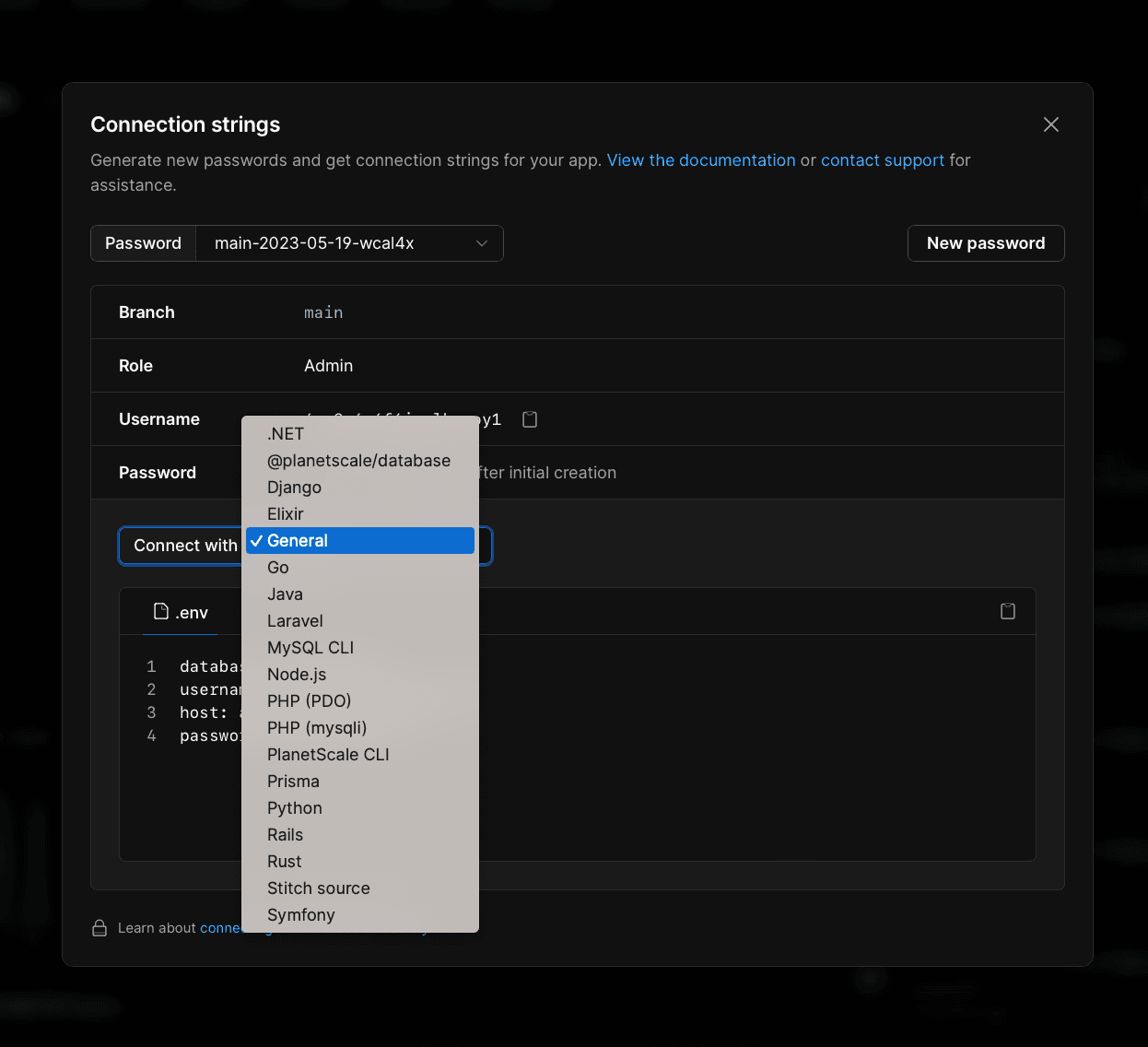Pick the checked General option
Viewport: 1148px width, 1047px height.
360,541
